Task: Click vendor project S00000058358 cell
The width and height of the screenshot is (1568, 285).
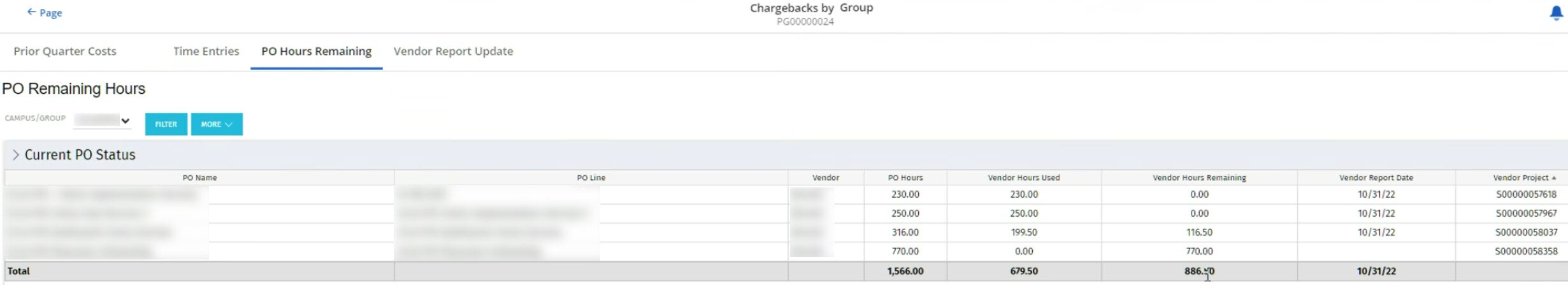Action: point(1526,251)
